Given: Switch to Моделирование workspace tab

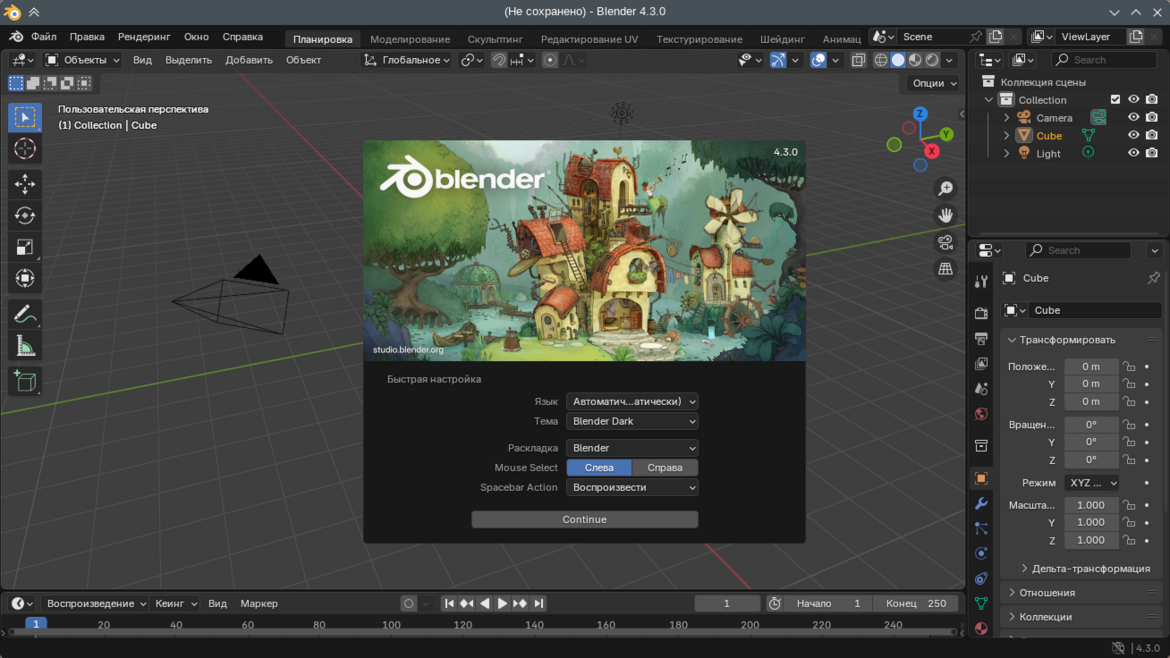Looking at the screenshot, I should (x=410, y=39).
